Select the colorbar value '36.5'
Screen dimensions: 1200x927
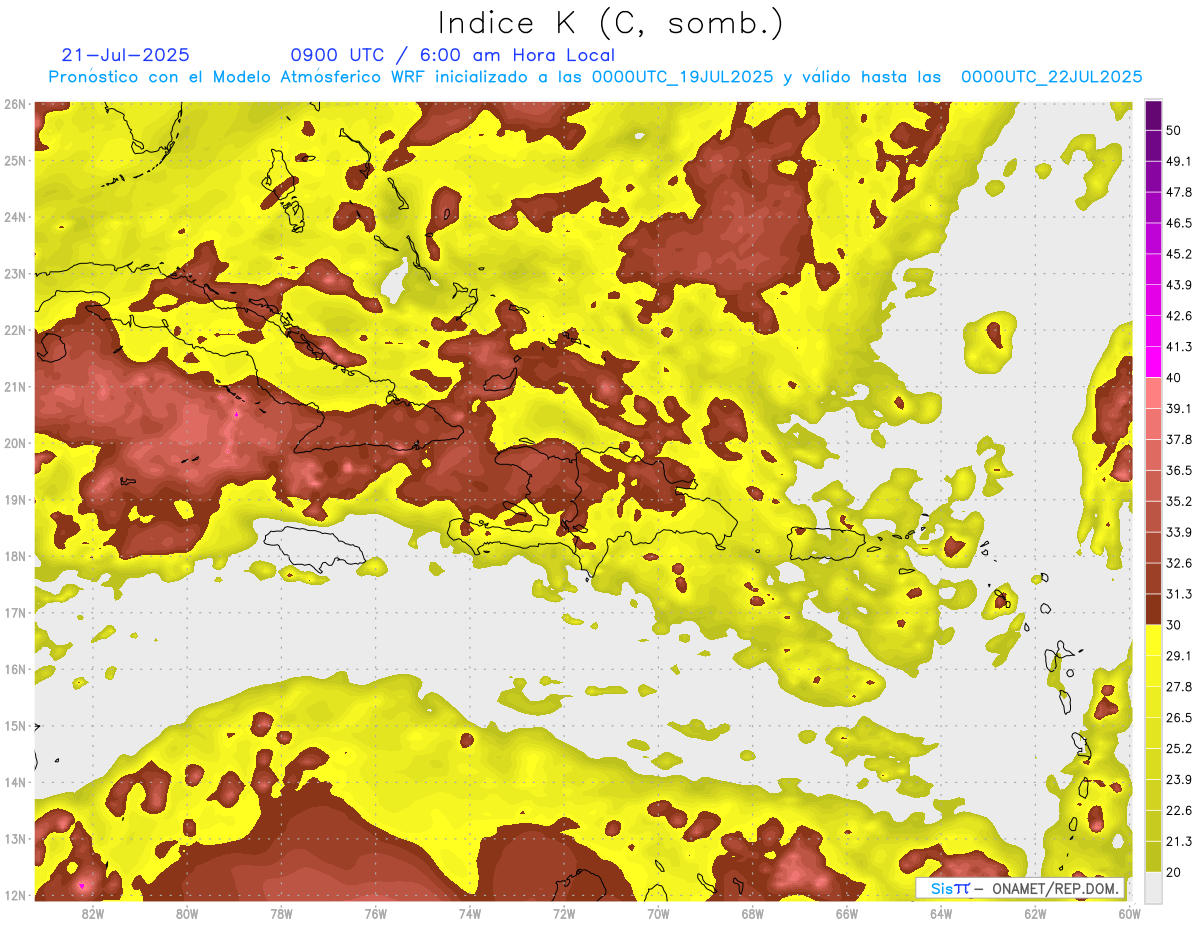[x=1178, y=471]
